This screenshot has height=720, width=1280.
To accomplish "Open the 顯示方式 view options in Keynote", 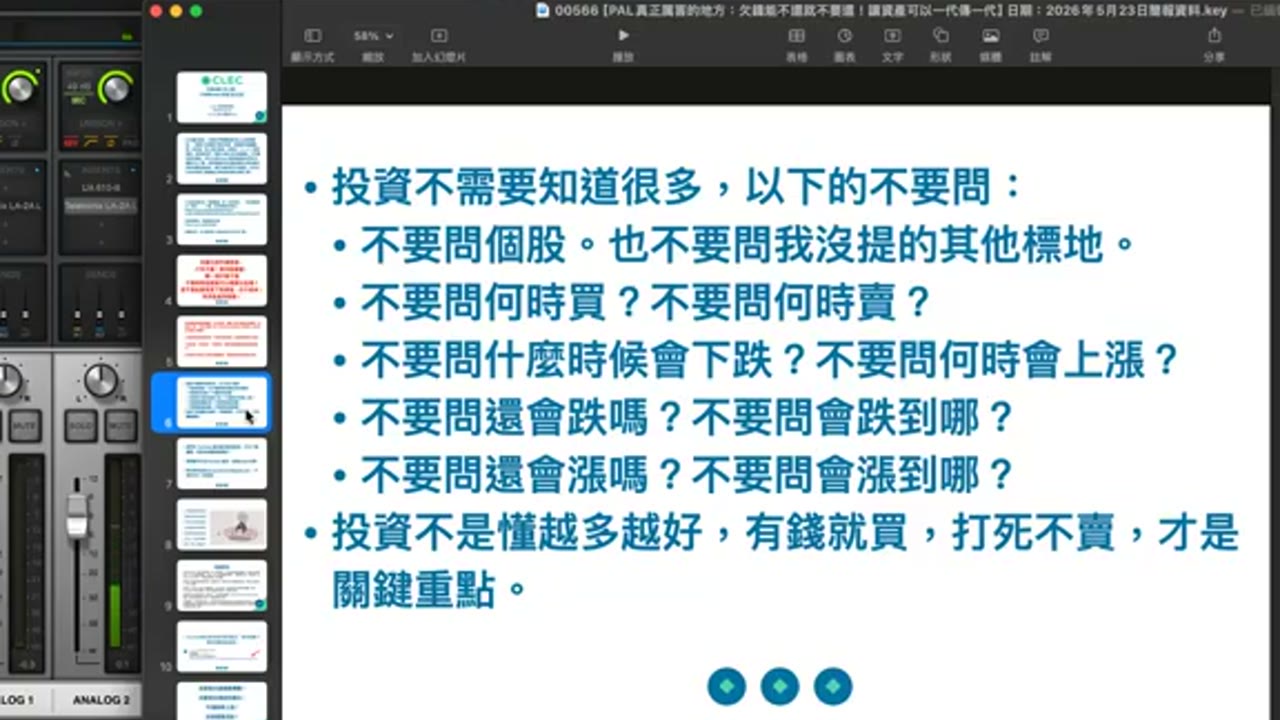I will click(312, 36).
